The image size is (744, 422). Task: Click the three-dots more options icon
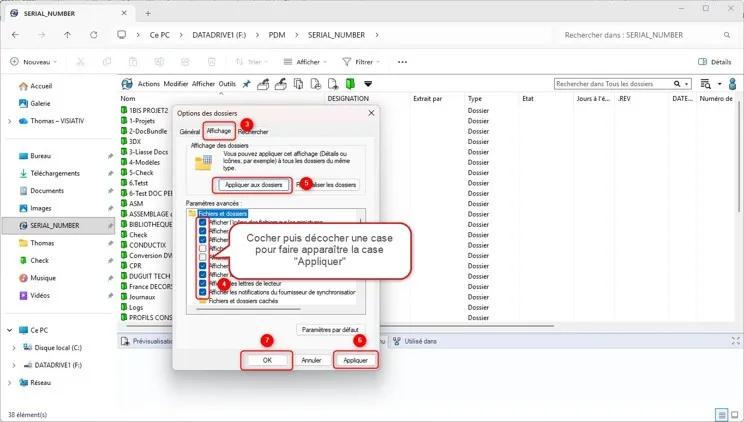click(402, 62)
